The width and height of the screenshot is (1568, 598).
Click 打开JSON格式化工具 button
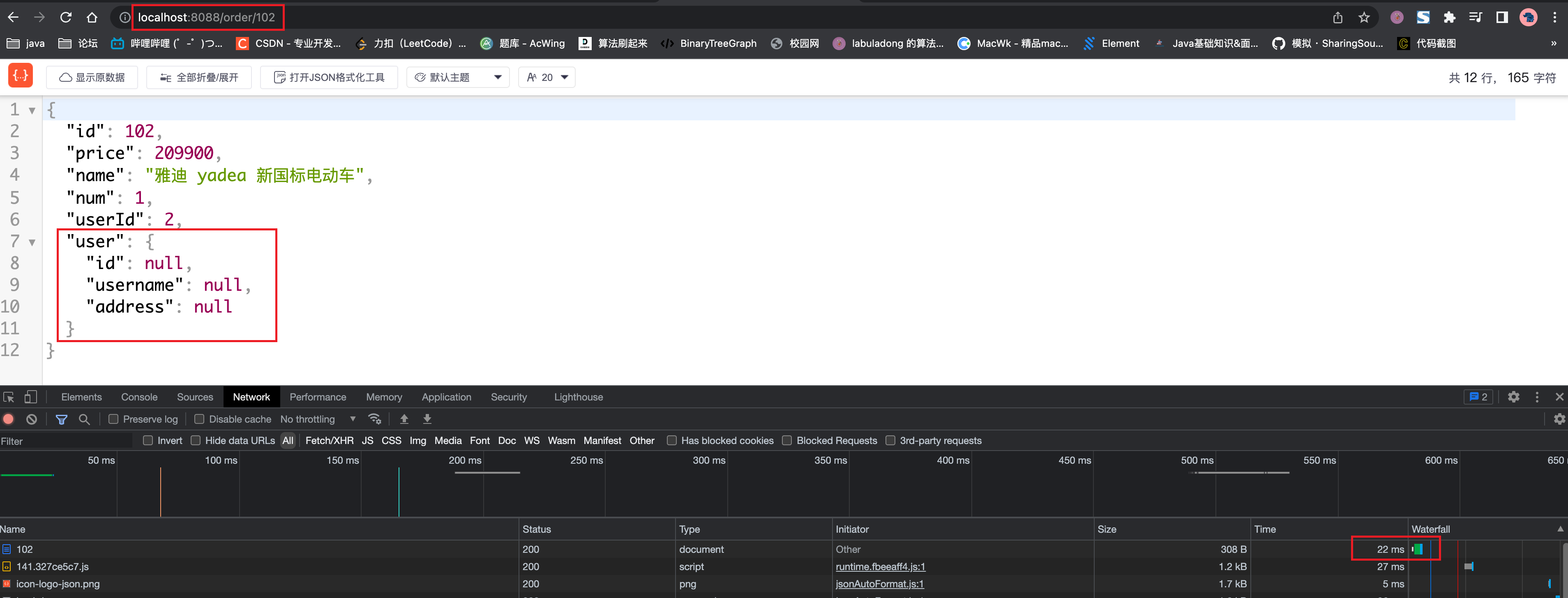click(x=329, y=77)
